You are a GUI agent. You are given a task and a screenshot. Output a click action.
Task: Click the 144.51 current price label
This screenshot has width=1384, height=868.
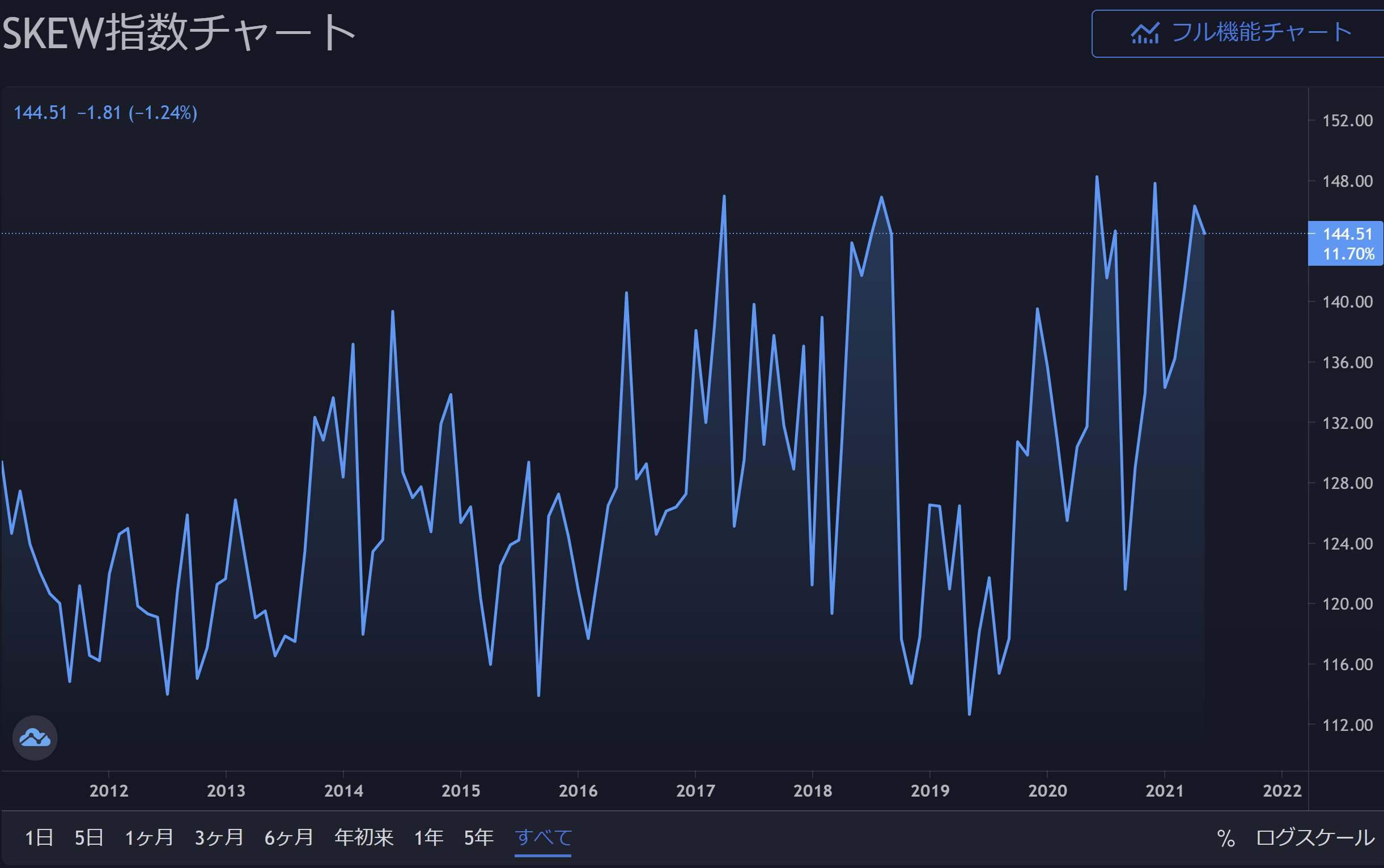pyautogui.click(x=1347, y=234)
